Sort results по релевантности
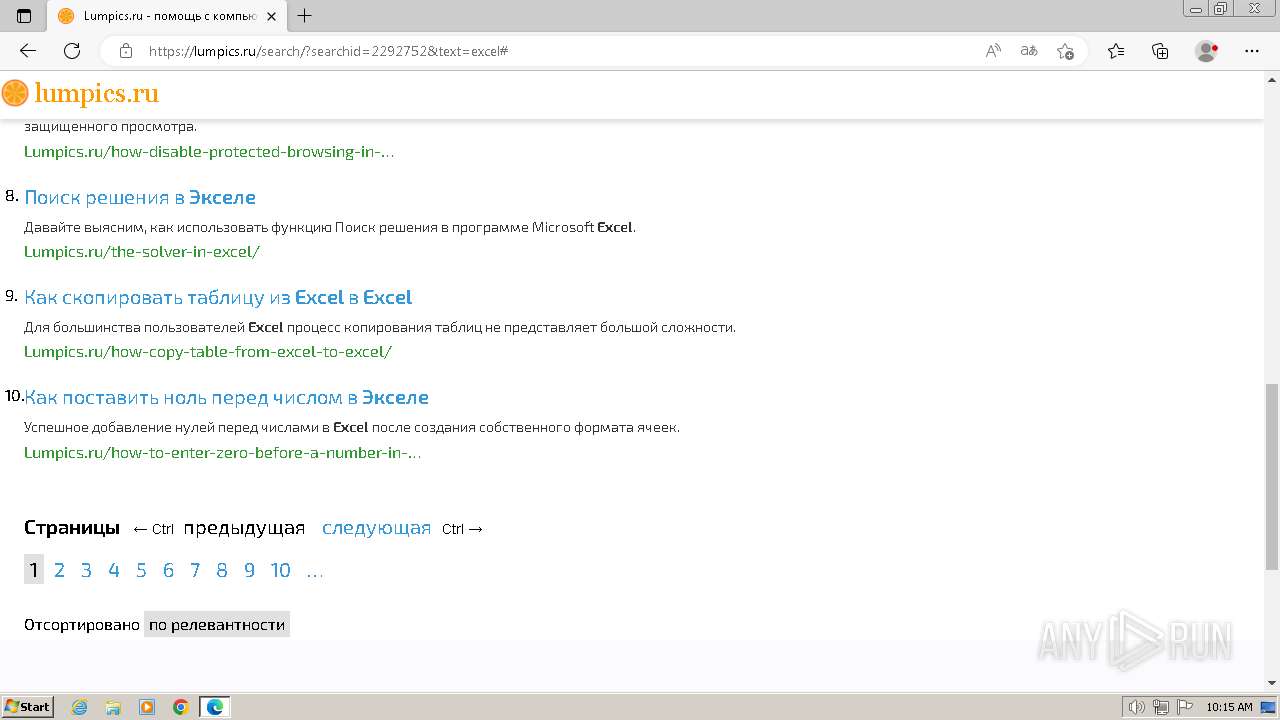This screenshot has width=1280, height=720. click(217, 624)
